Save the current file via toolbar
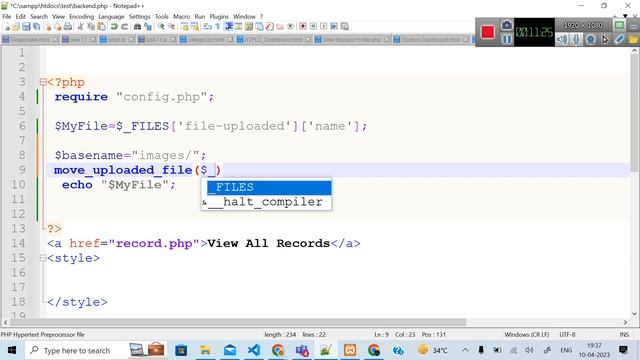The width and height of the screenshot is (640, 360). [26, 27]
